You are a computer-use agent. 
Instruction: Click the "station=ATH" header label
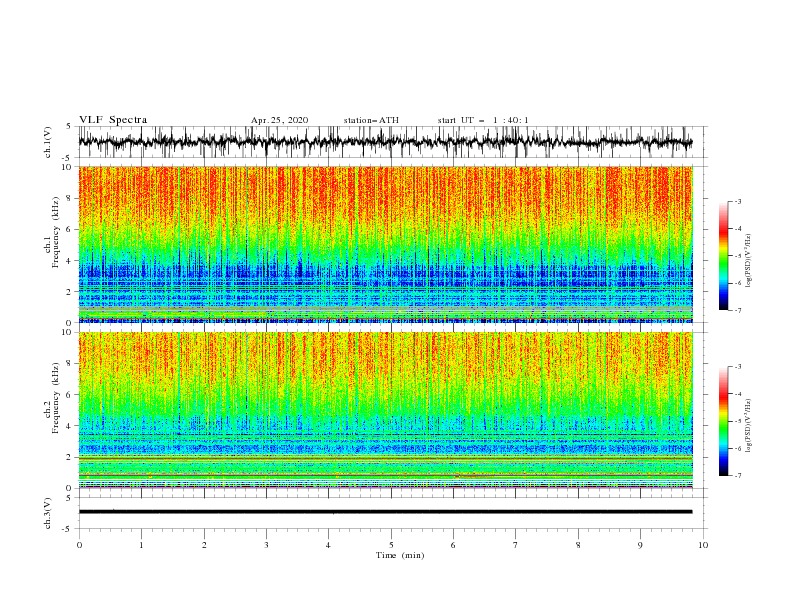pyautogui.click(x=371, y=120)
